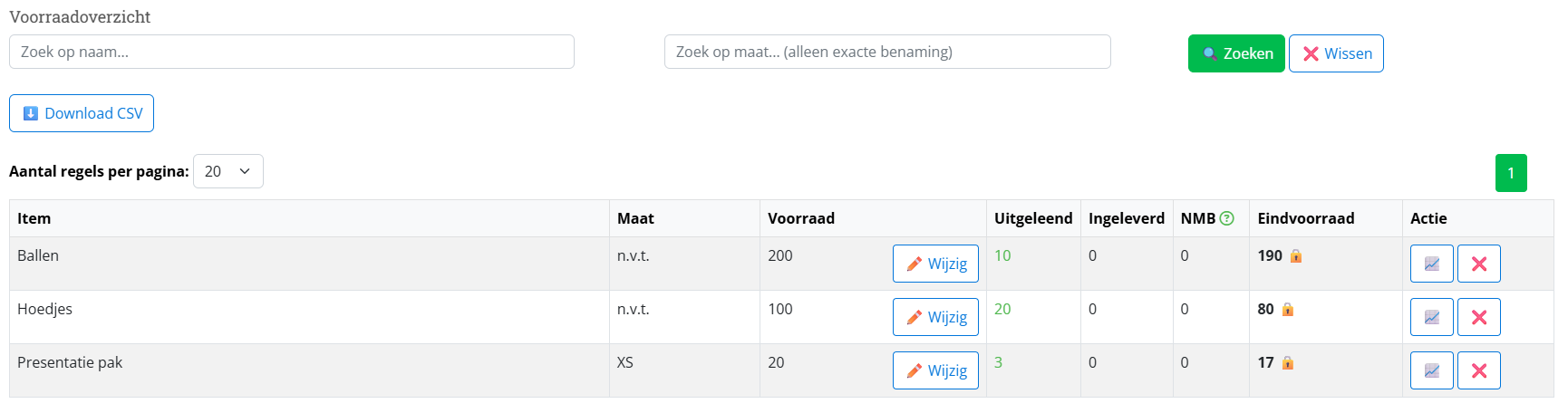Expand the rows per page dropdown
Viewport: 1568px width, 413px height.
(x=227, y=171)
